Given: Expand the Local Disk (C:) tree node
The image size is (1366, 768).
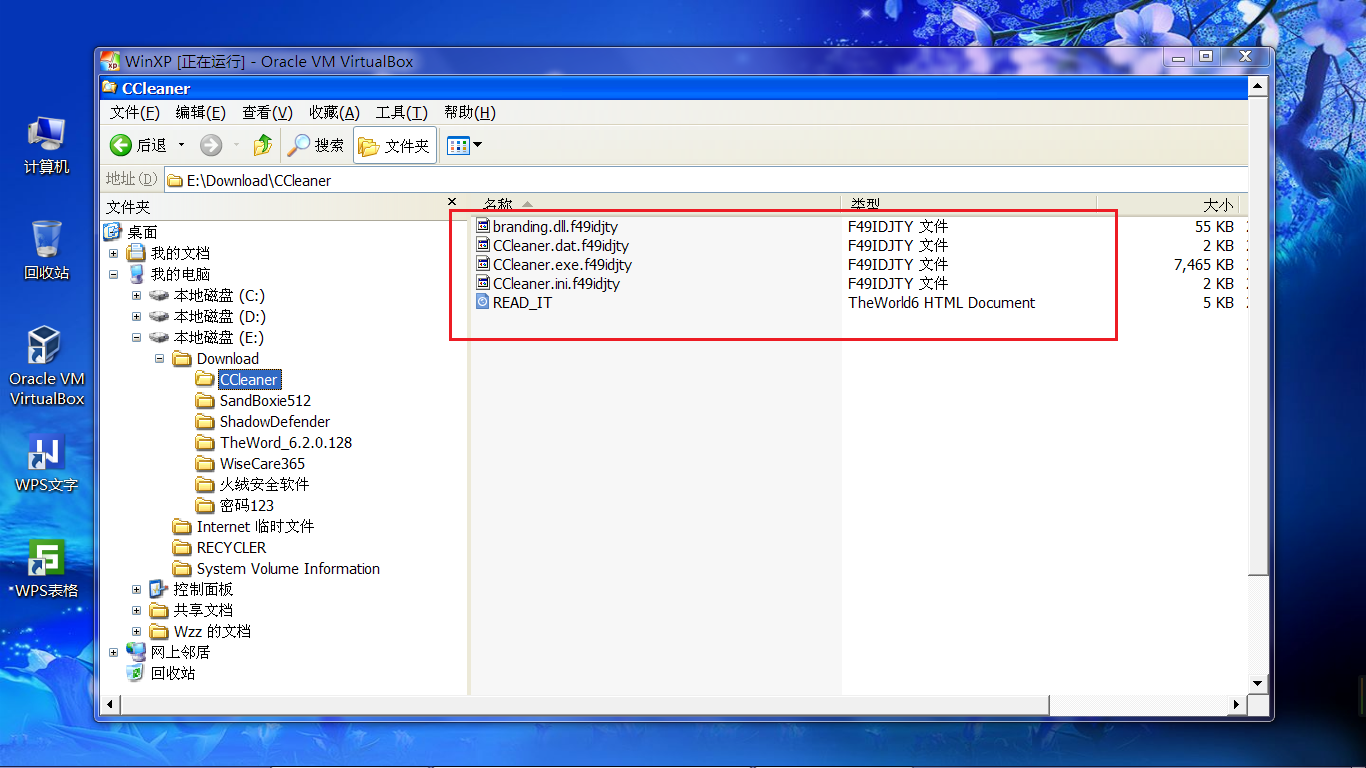Looking at the screenshot, I should pyautogui.click(x=137, y=296).
